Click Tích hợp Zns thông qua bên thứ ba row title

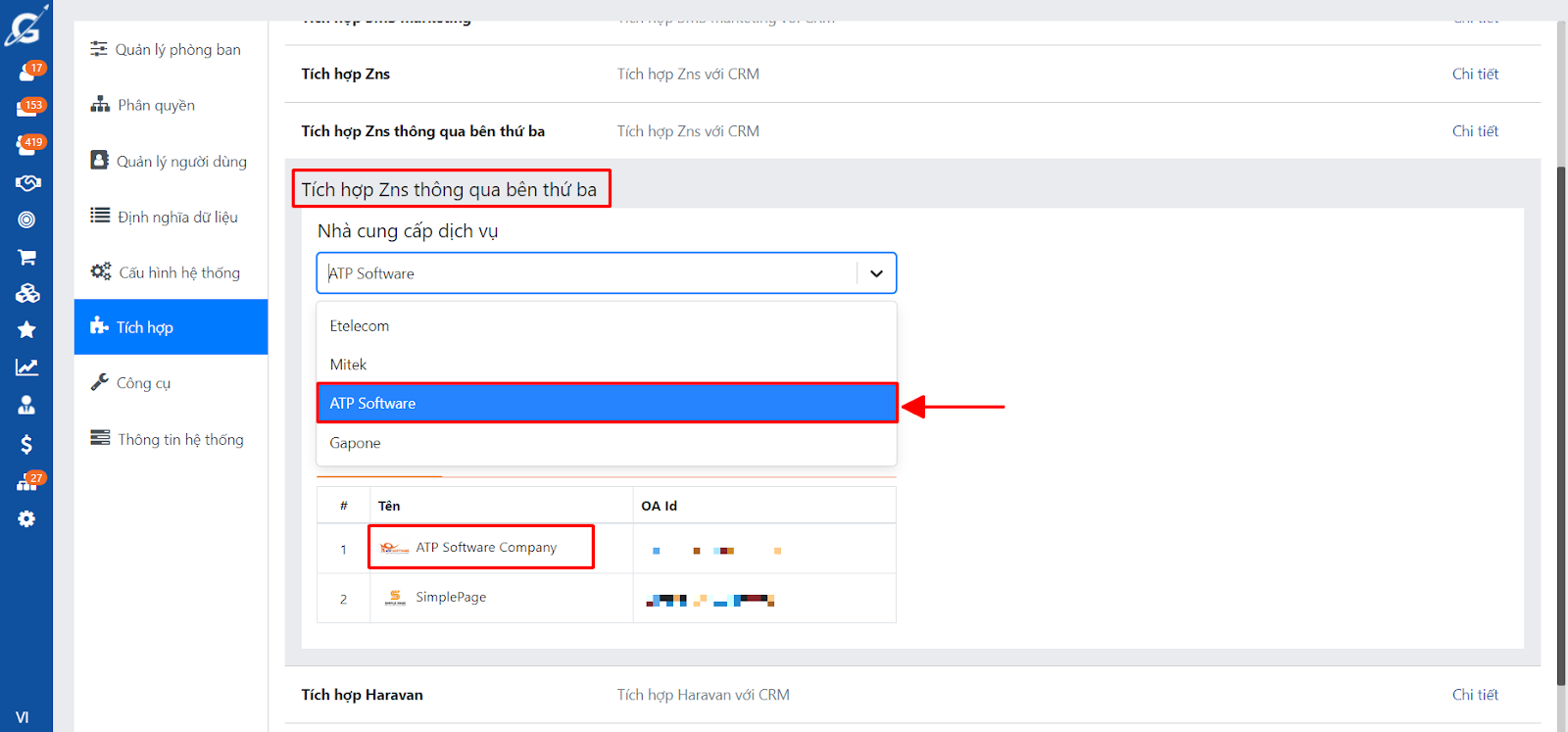(x=422, y=131)
